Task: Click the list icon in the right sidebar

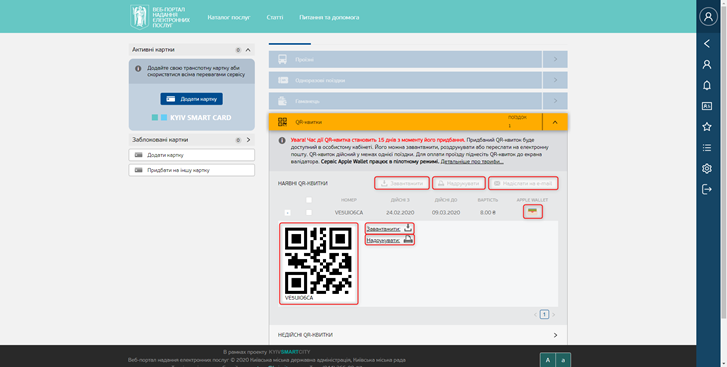Action: [x=707, y=147]
